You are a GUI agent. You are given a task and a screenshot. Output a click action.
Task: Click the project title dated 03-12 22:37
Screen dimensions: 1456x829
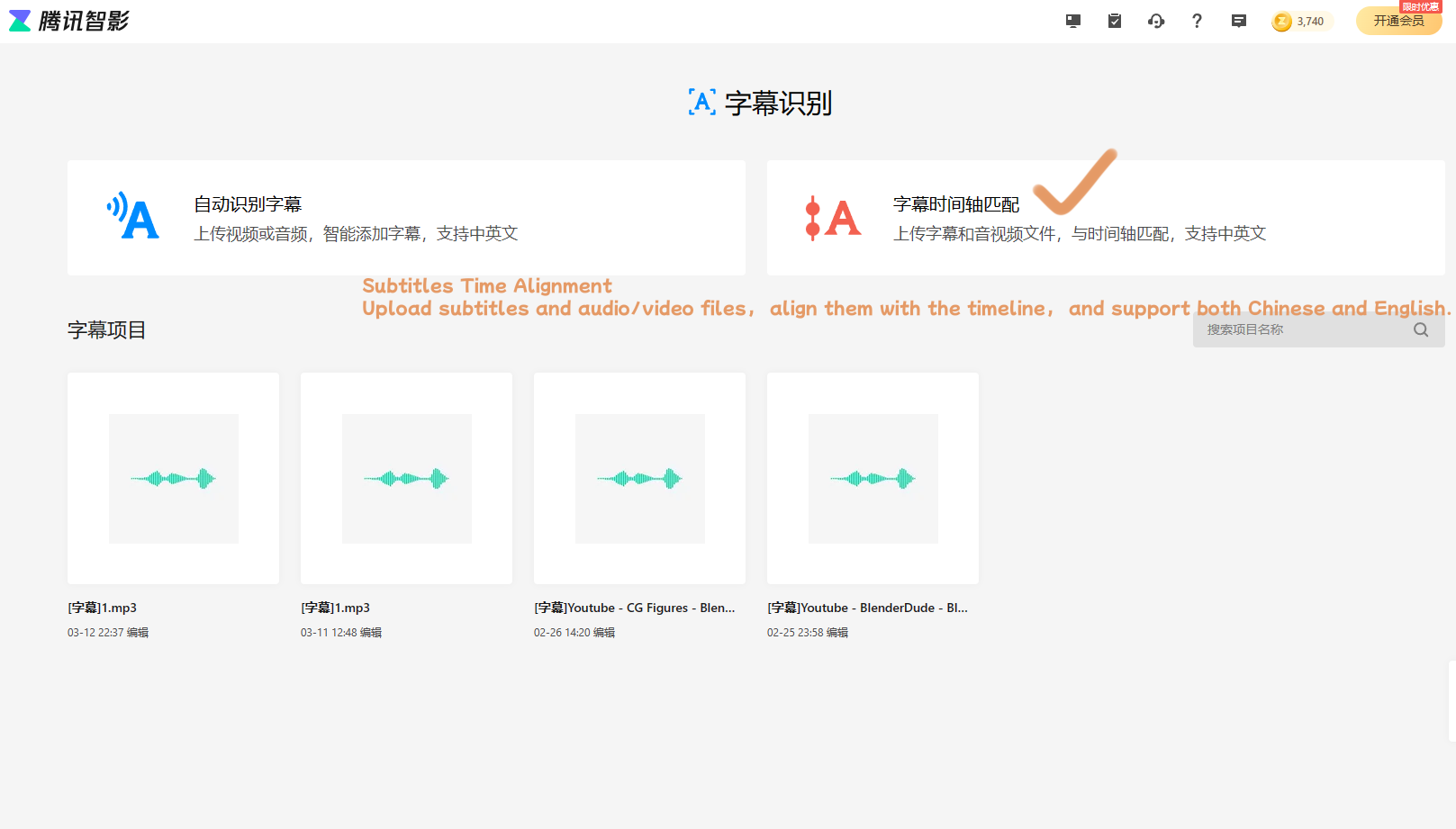coord(103,608)
